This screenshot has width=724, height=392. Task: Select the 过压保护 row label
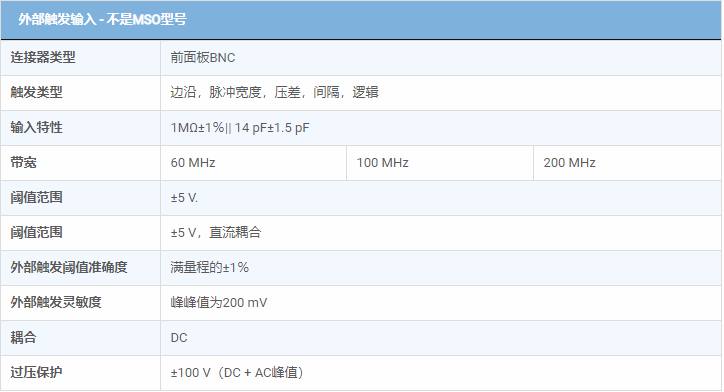point(36,372)
